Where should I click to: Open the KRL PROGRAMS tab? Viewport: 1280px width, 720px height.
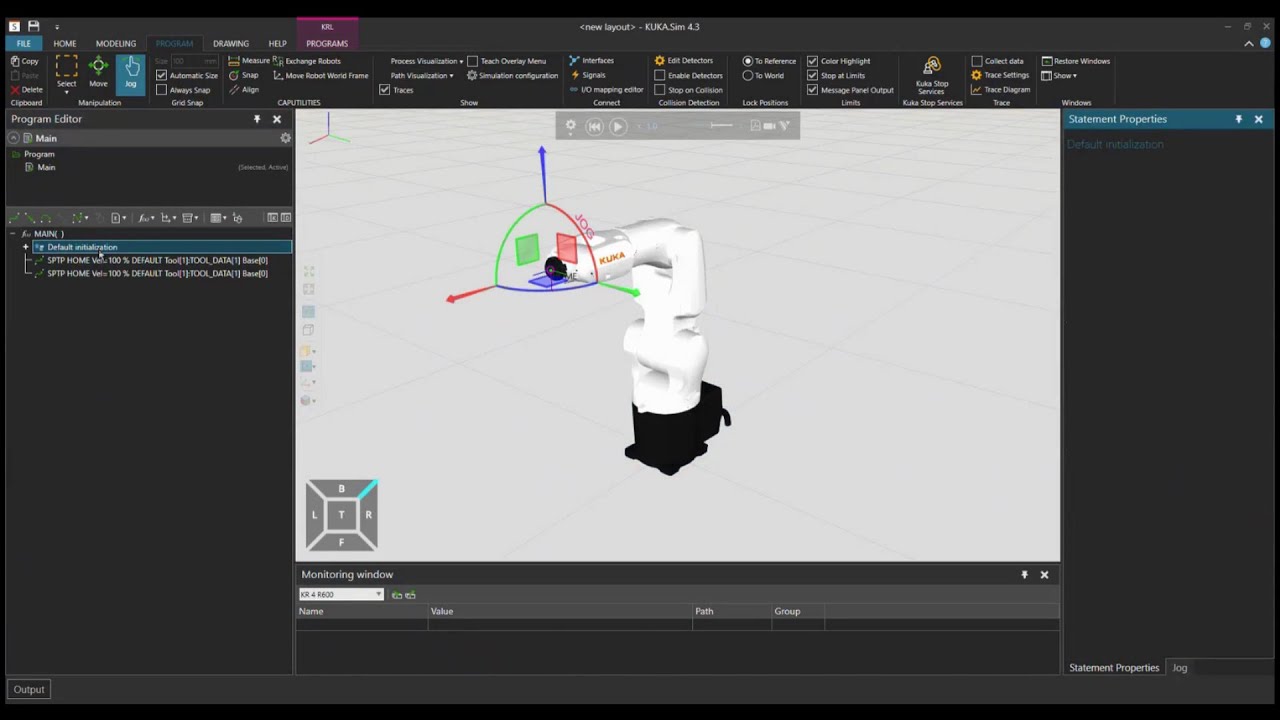point(327,44)
